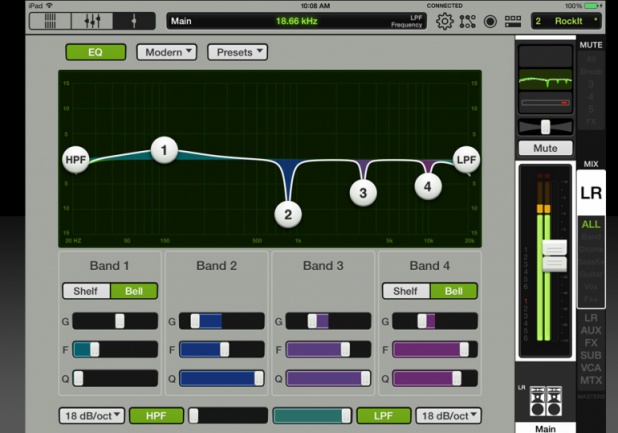Select the single channel view icon

click(x=133, y=21)
